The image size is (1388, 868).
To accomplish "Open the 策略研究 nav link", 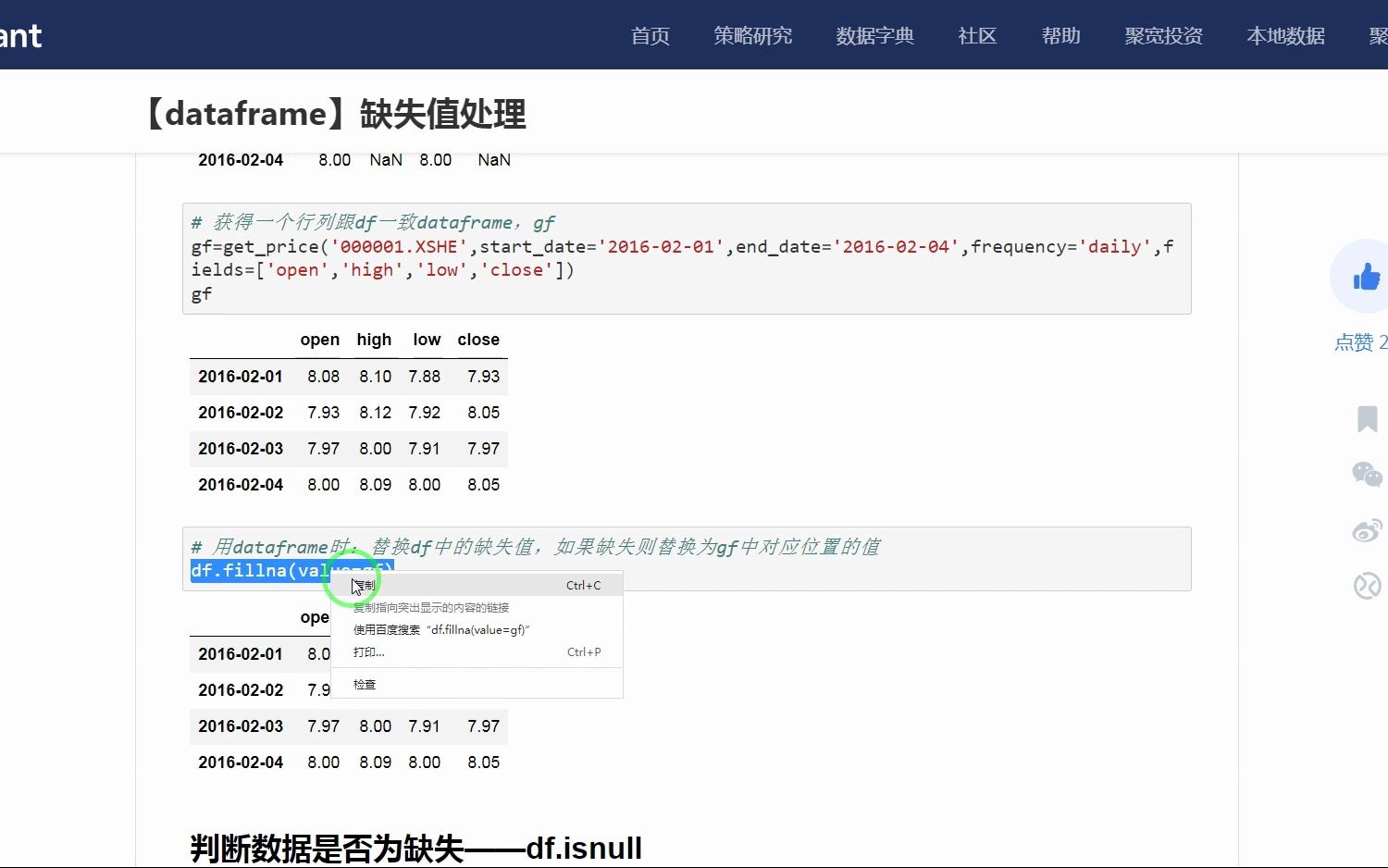I will [x=752, y=35].
